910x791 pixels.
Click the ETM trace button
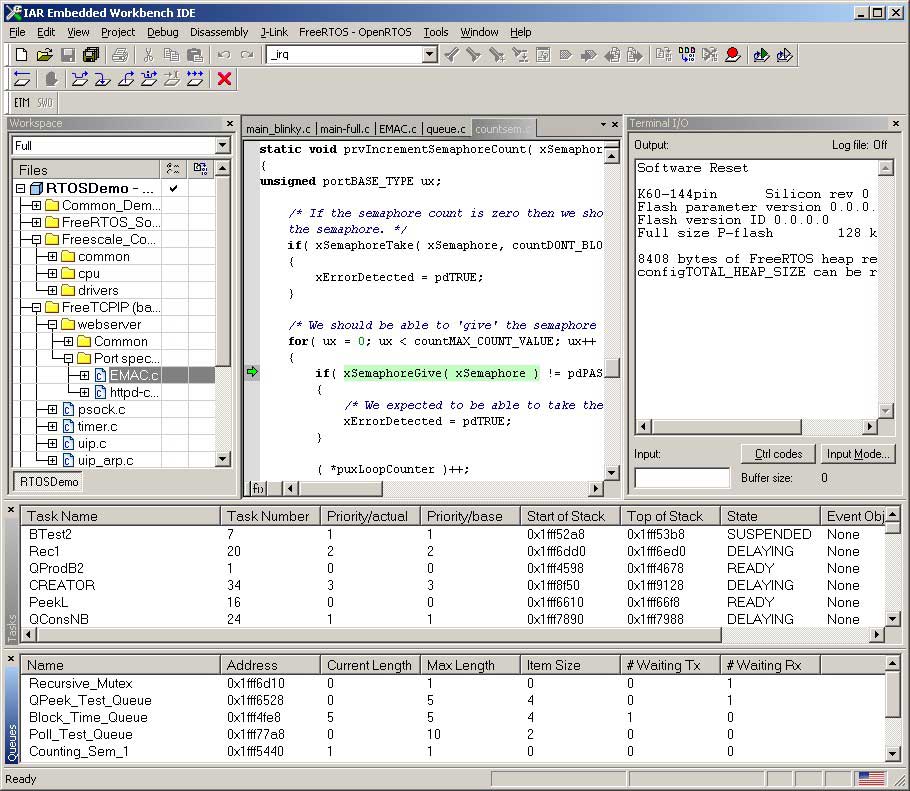point(21,103)
